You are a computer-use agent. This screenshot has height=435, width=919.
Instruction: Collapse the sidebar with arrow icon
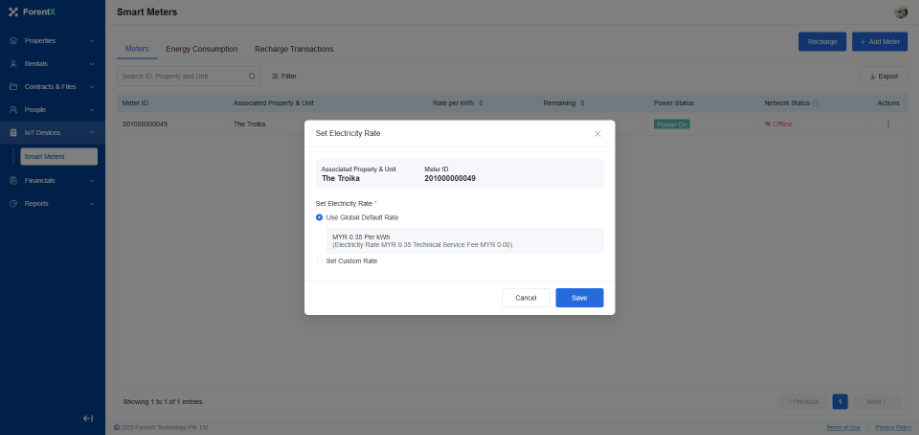88,418
